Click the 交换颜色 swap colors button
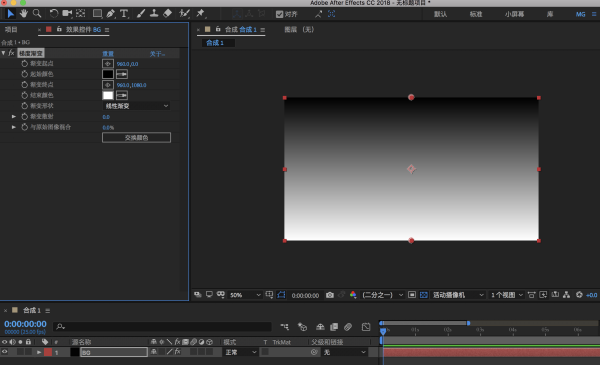 point(136,138)
